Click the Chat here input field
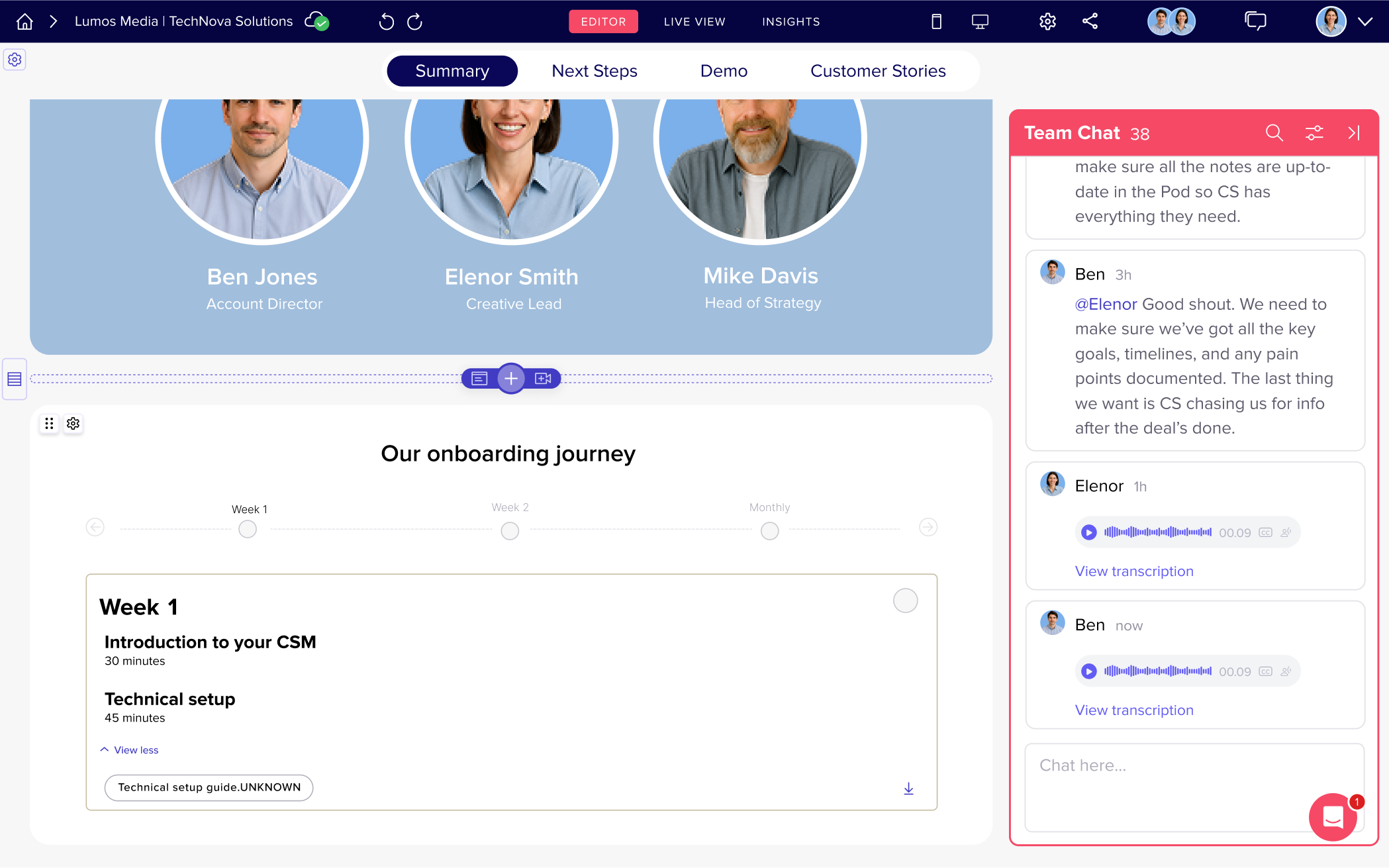The height and width of the screenshot is (868, 1389). tap(1194, 788)
